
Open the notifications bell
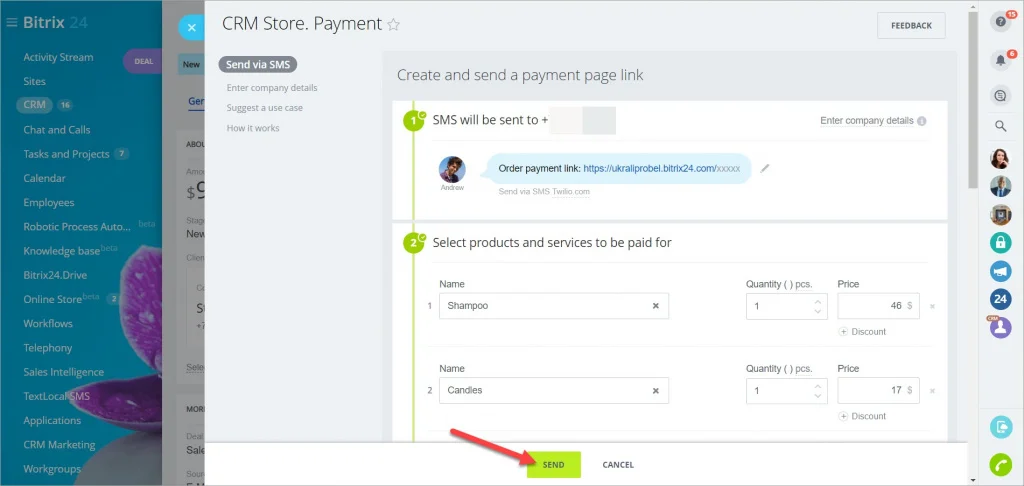(1000, 60)
